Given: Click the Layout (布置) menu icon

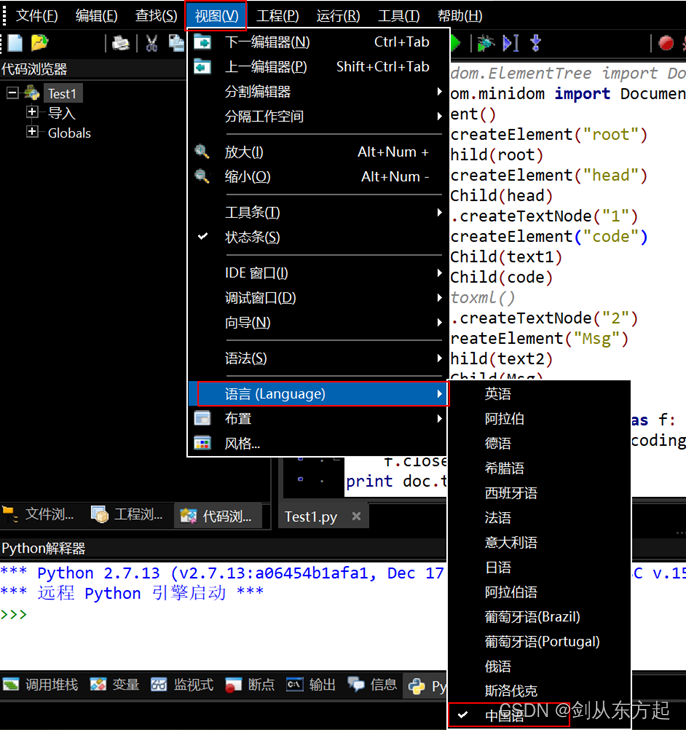Looking at the screenshot, I should [203, 418].
